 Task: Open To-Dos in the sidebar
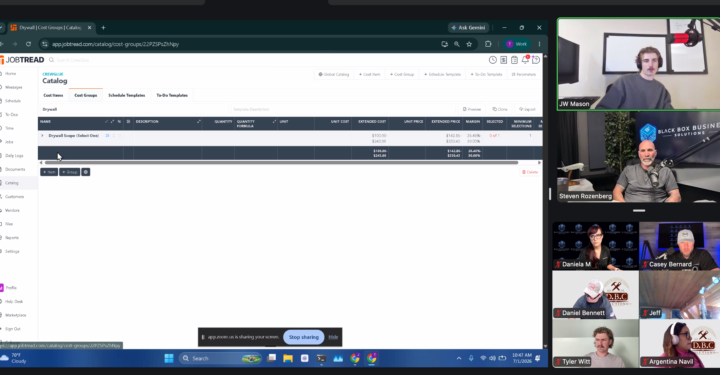tap(11, 115)
